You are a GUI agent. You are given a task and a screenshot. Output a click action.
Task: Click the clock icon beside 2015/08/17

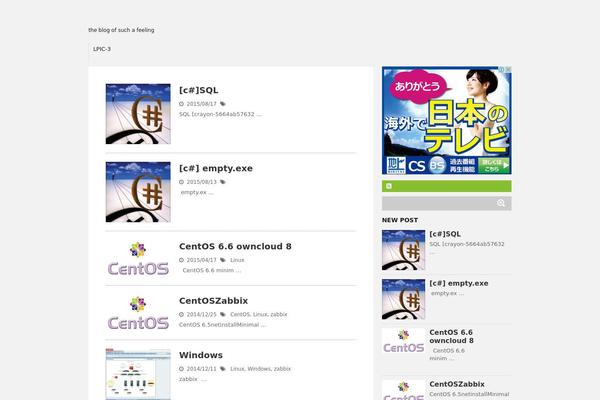[181, 104]
